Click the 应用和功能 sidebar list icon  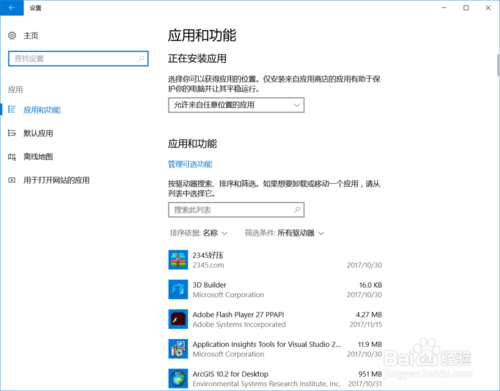[x=12, y=109]
